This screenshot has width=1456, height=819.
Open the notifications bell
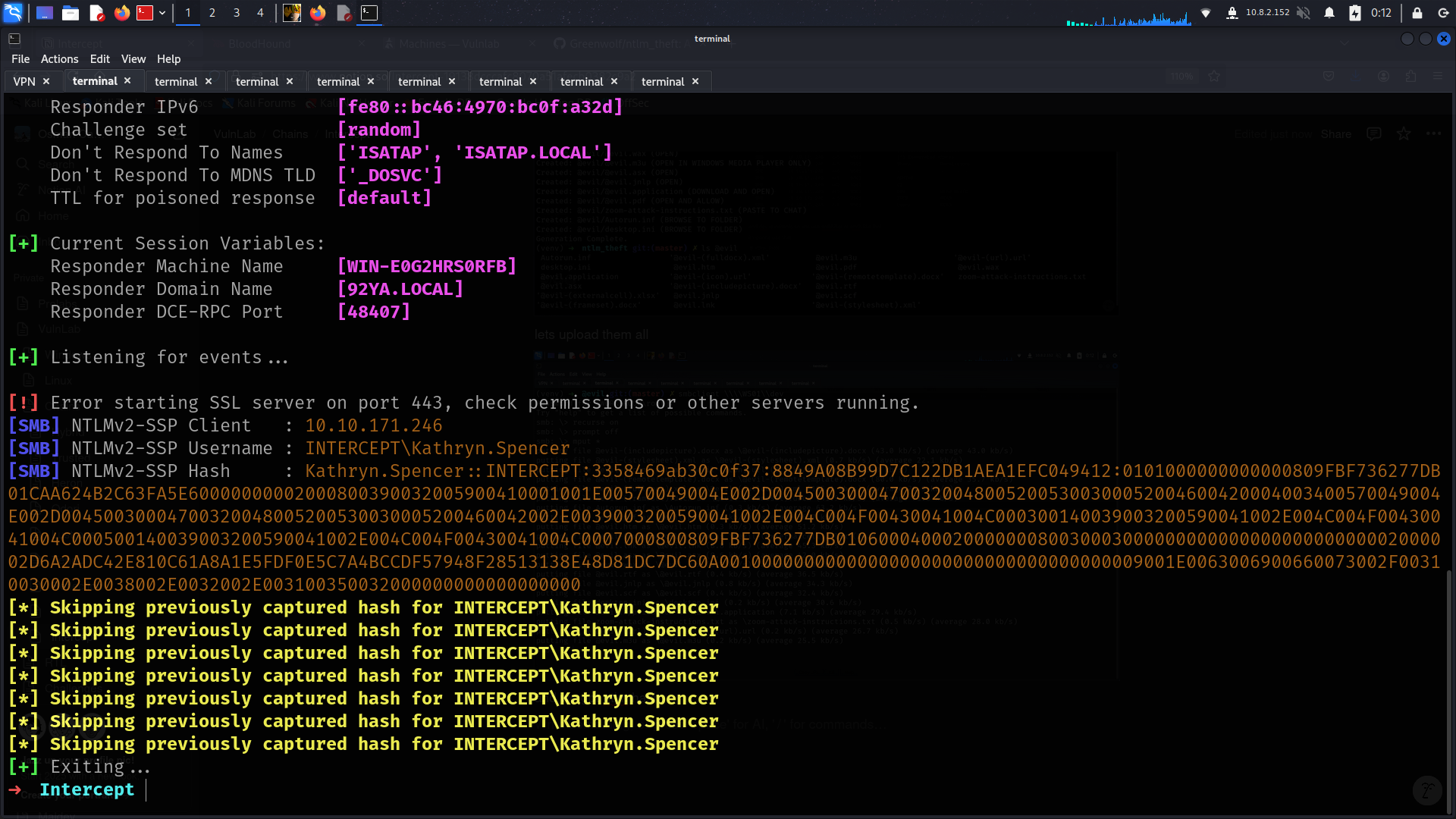1329,13
